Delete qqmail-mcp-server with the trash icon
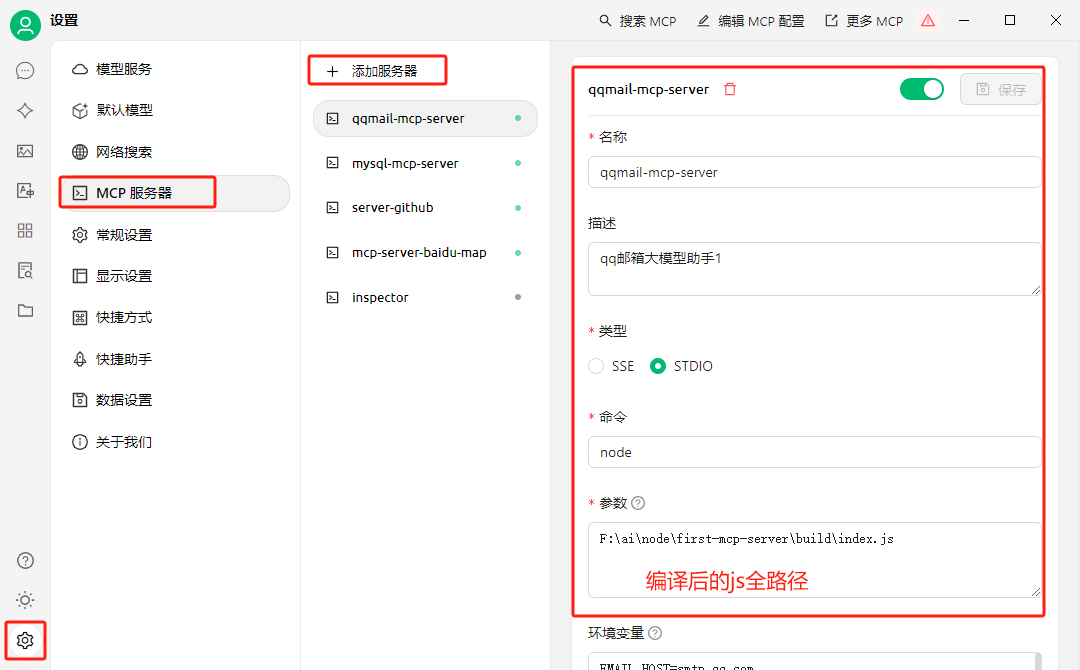The image size is (1080, 670). pos(730,89)
